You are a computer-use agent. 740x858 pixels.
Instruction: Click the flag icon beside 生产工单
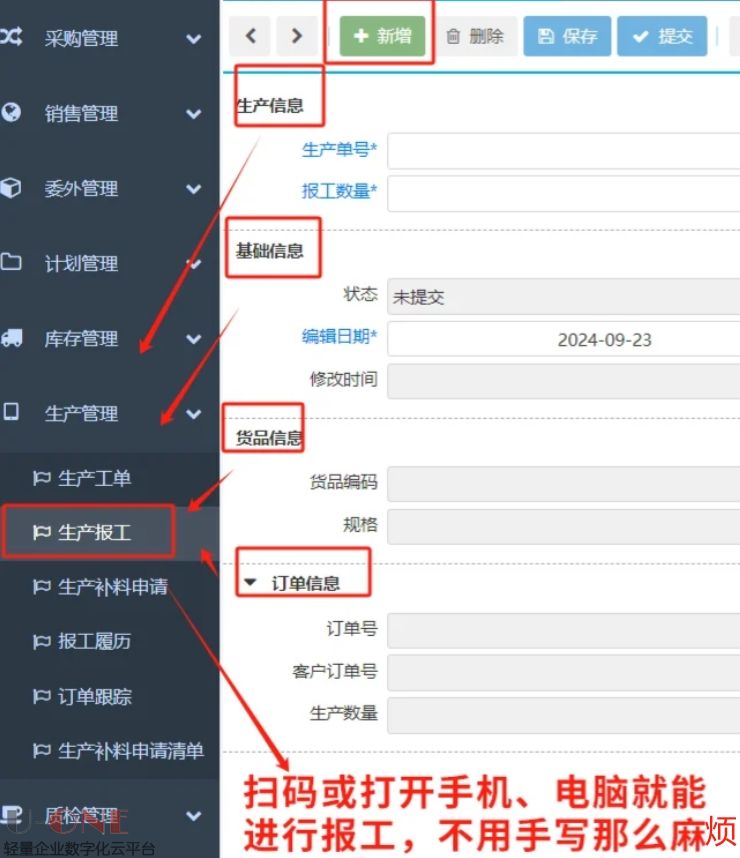(42, 478)
